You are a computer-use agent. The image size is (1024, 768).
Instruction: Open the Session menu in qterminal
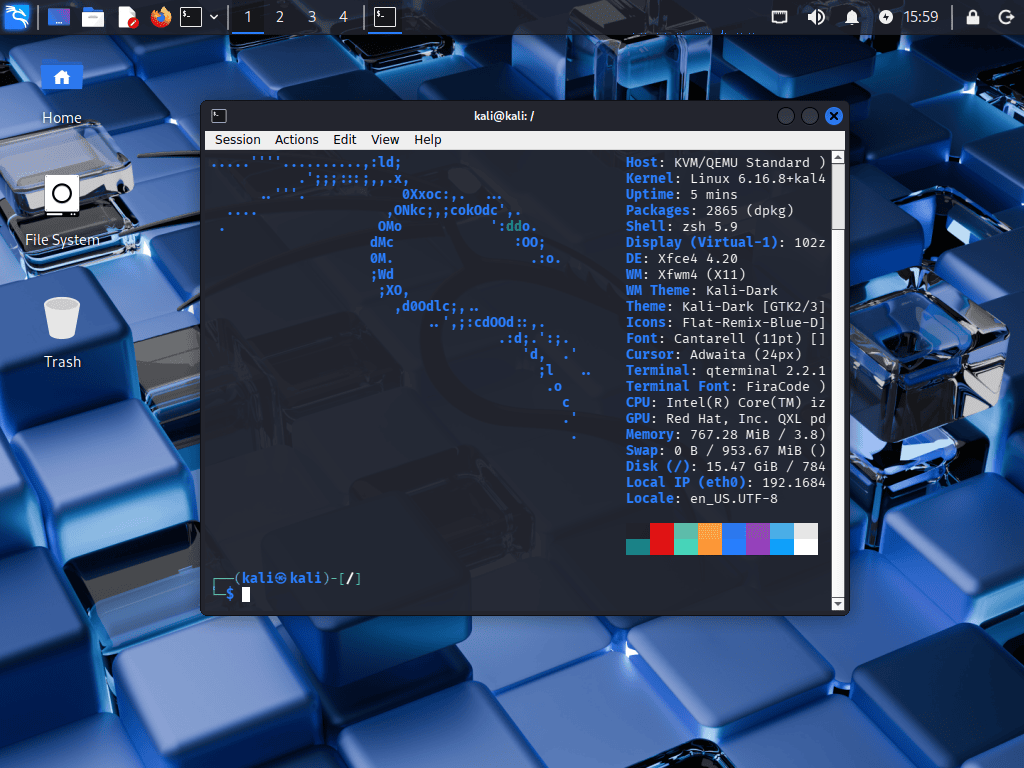coord(237,139)
